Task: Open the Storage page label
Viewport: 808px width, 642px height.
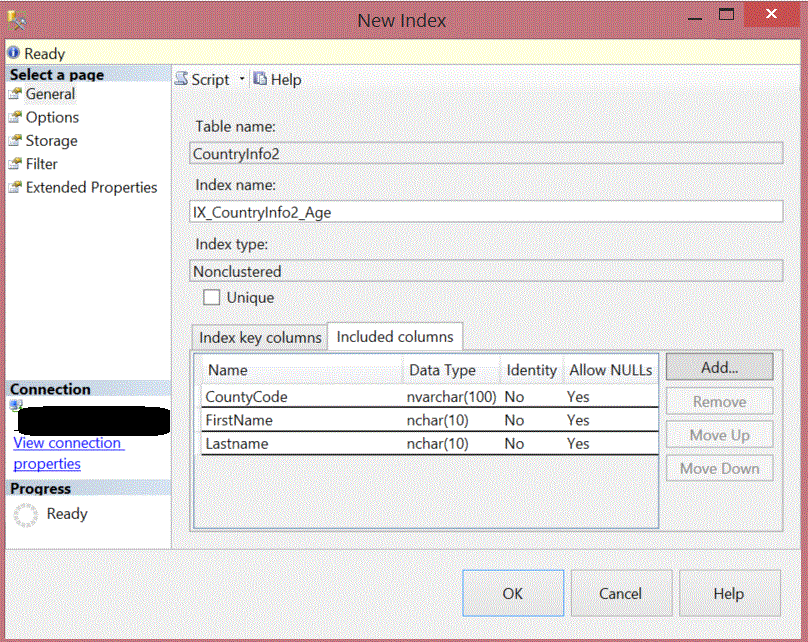Action: [x=52, y=140]
